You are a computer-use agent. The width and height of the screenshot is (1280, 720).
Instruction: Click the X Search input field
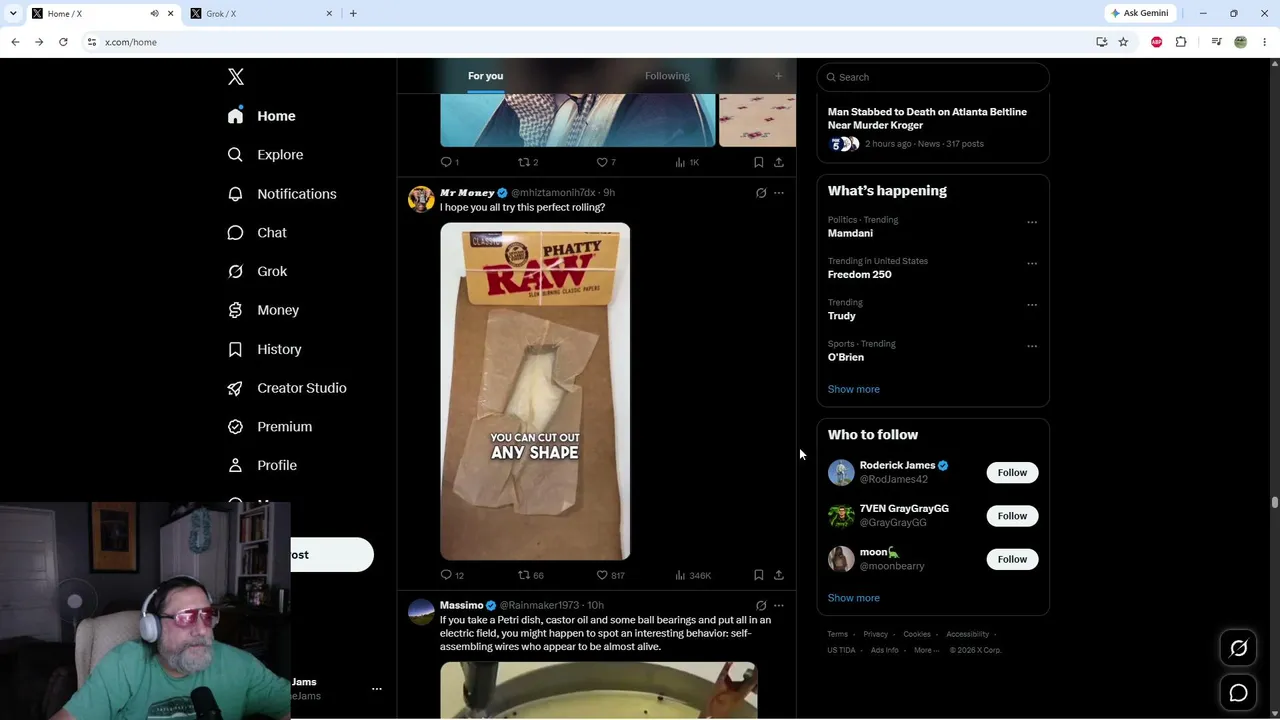(933, 77)
